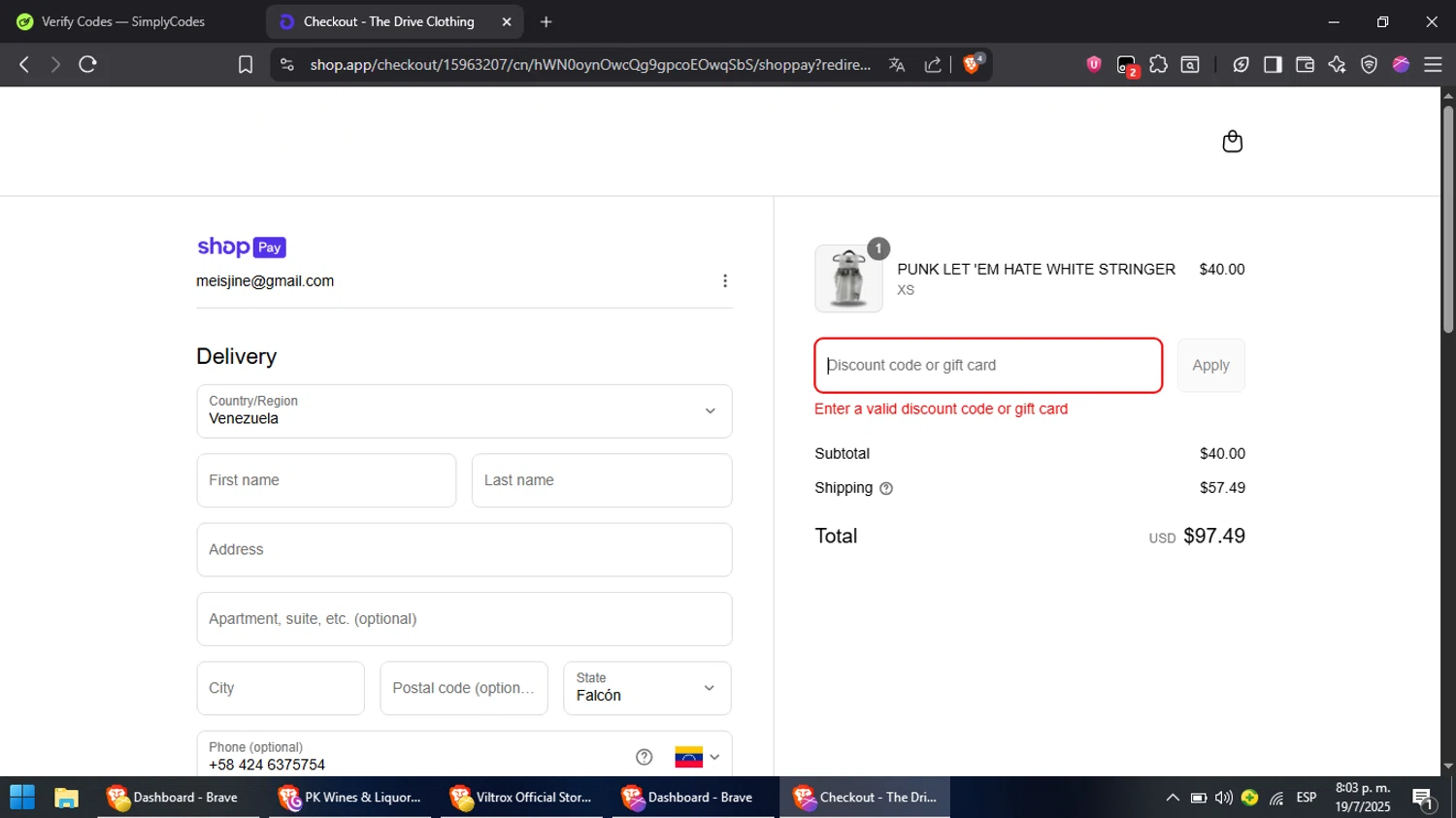Click the Shop Pay logo

click(242, 247)
